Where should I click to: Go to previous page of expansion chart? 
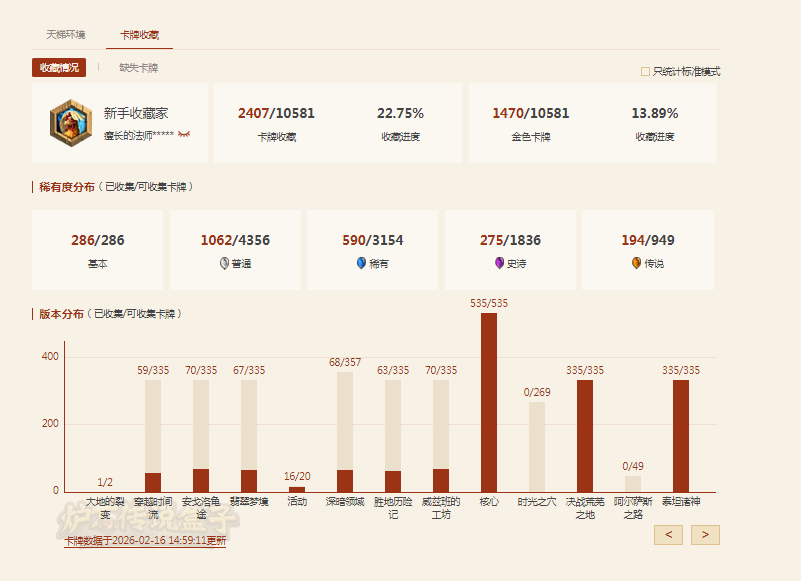(668, 535)
